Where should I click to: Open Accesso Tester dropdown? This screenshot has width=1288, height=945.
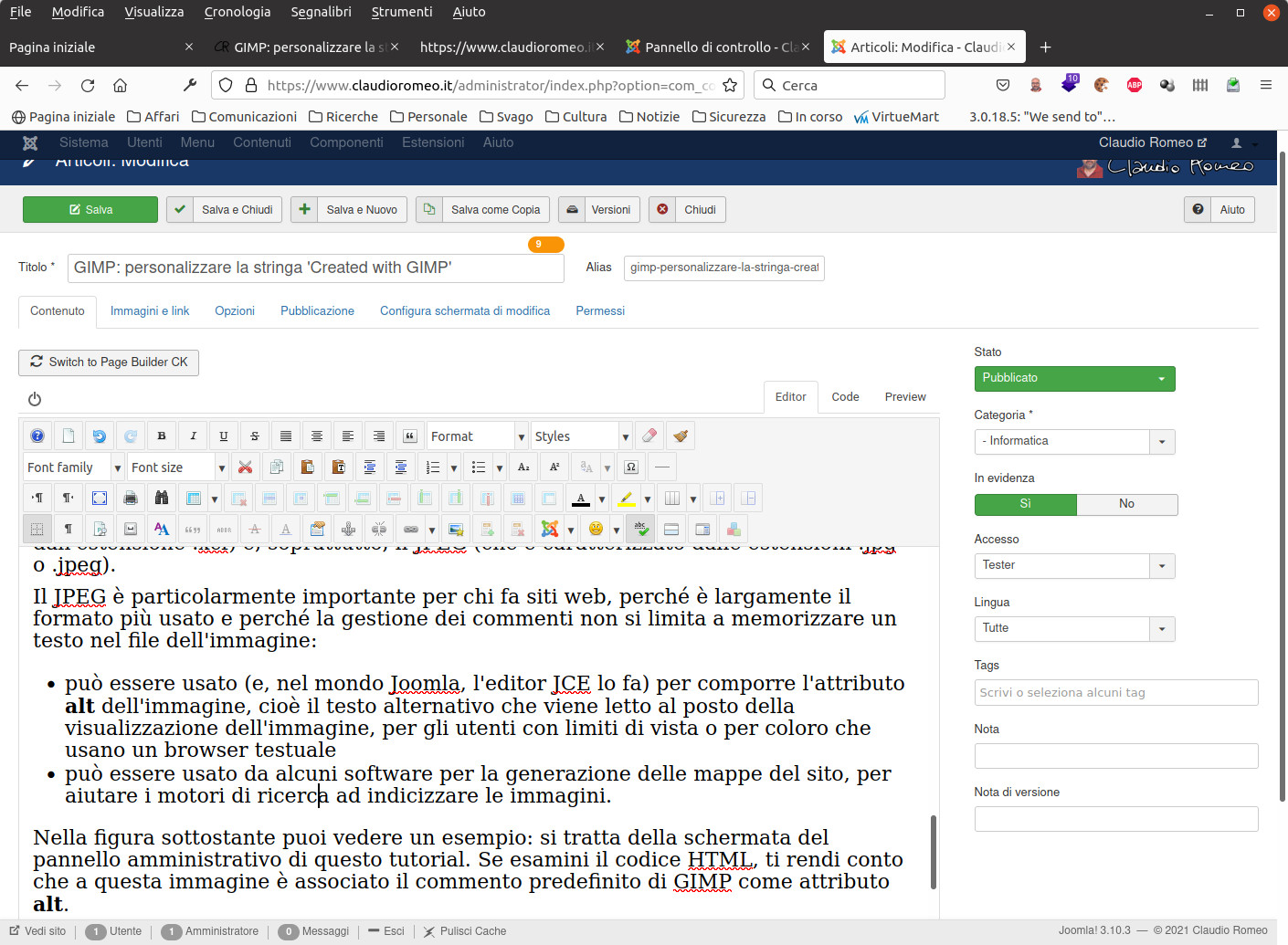coord(1074,565)
